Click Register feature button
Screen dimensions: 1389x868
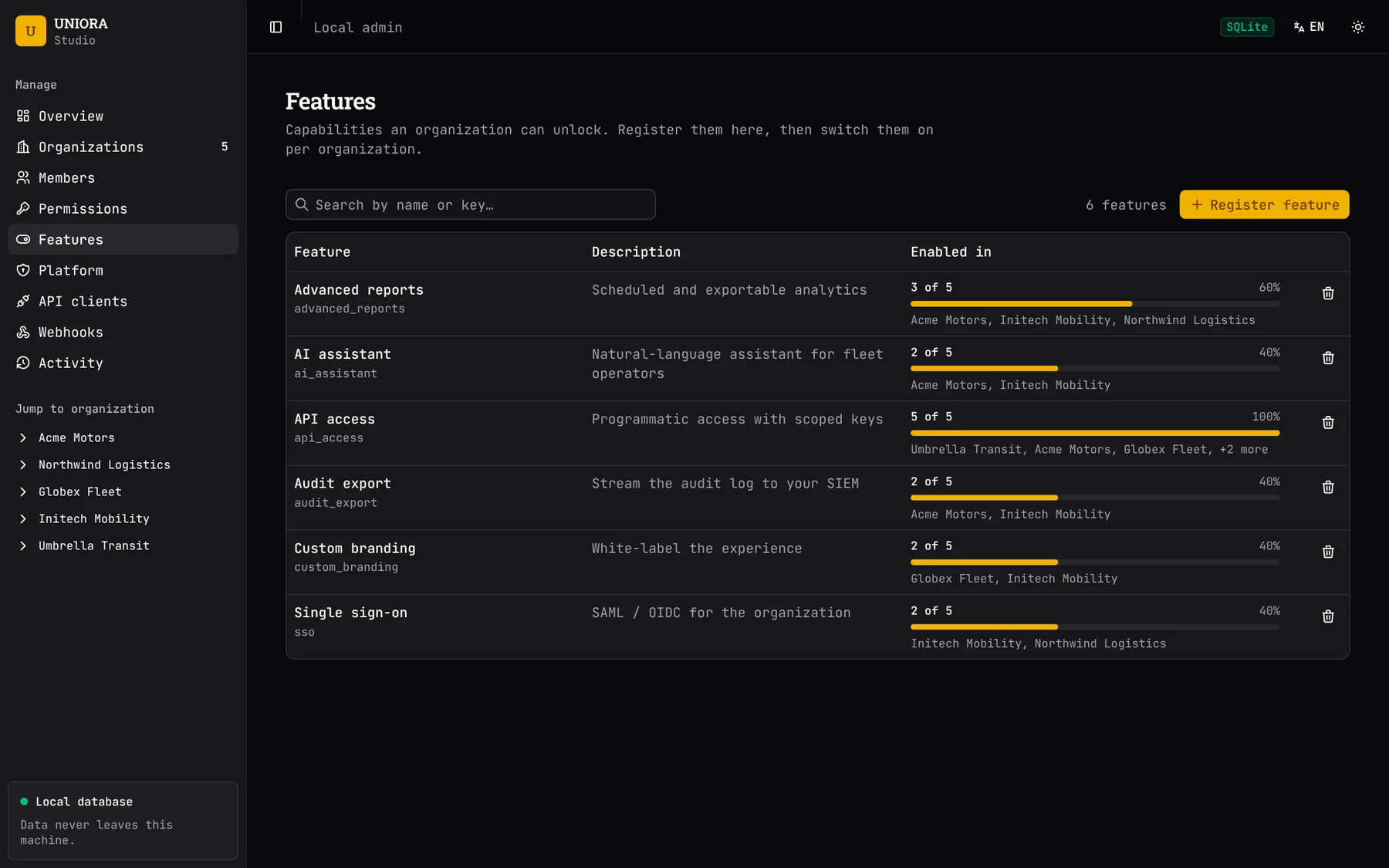pyautogui.click(x=1264, y=204)
